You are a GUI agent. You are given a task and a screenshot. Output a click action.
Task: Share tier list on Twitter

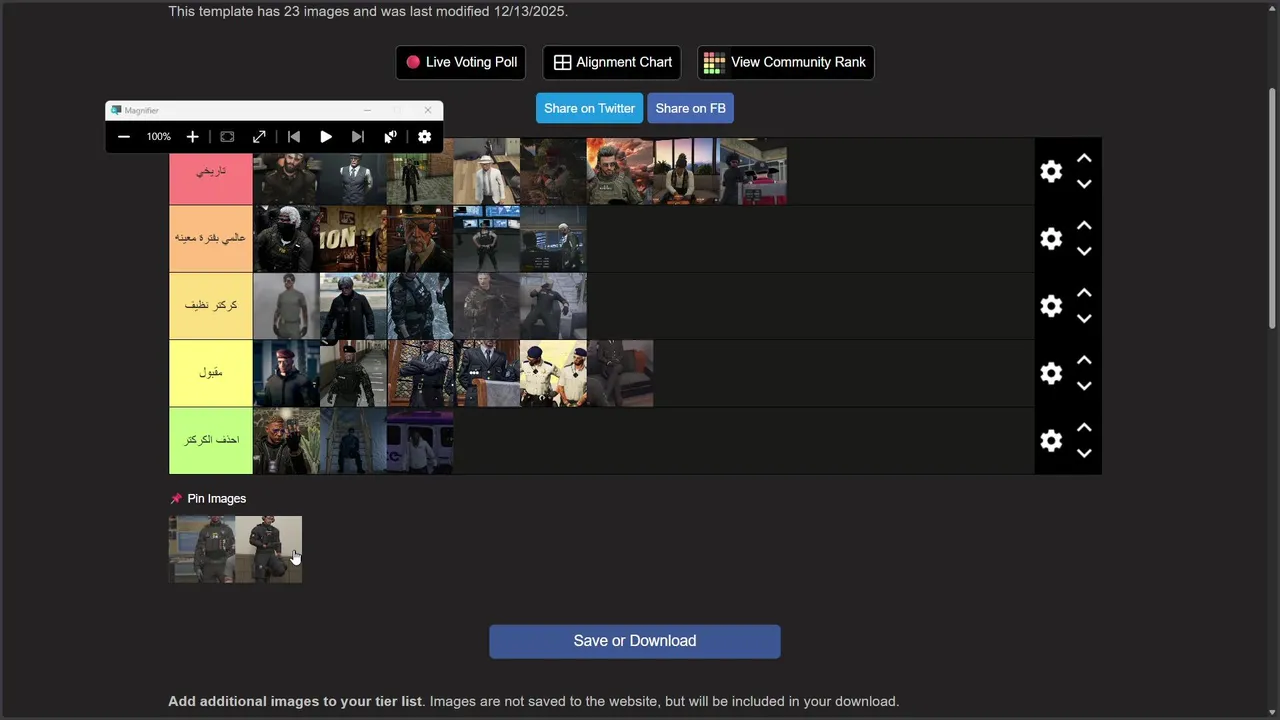(x=589, y=108)
